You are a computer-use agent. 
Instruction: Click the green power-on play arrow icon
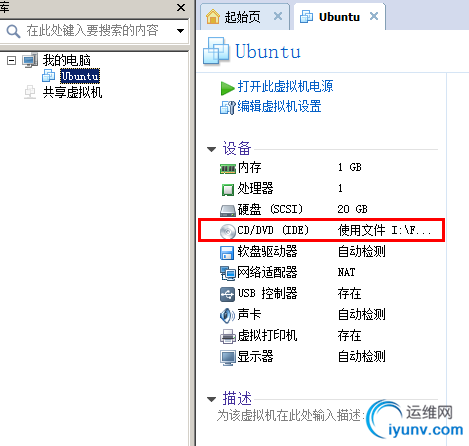227,88
